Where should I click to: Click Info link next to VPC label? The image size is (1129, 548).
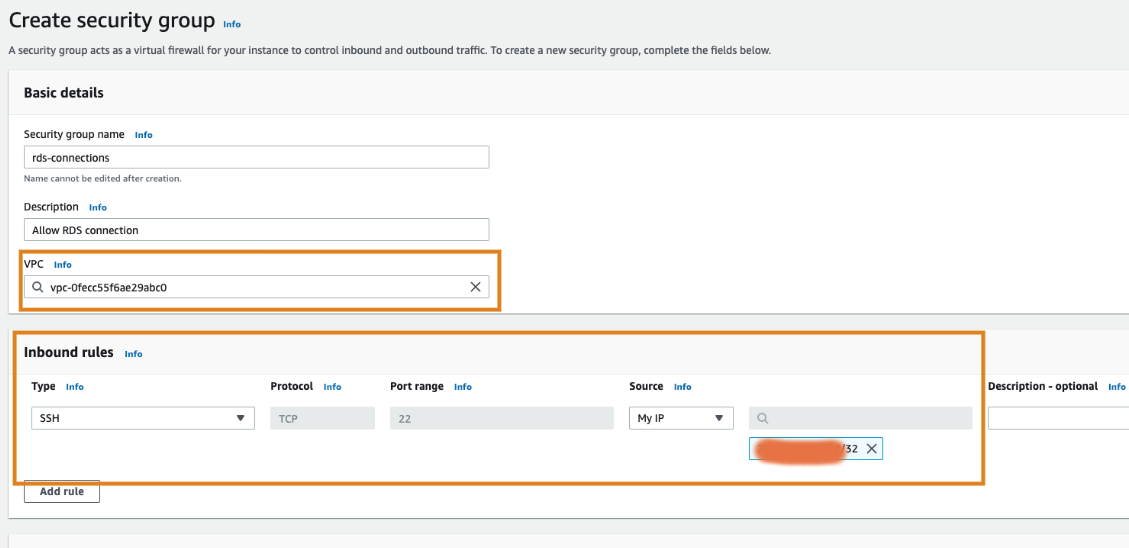pyautogui.click(x=63, y=265)
